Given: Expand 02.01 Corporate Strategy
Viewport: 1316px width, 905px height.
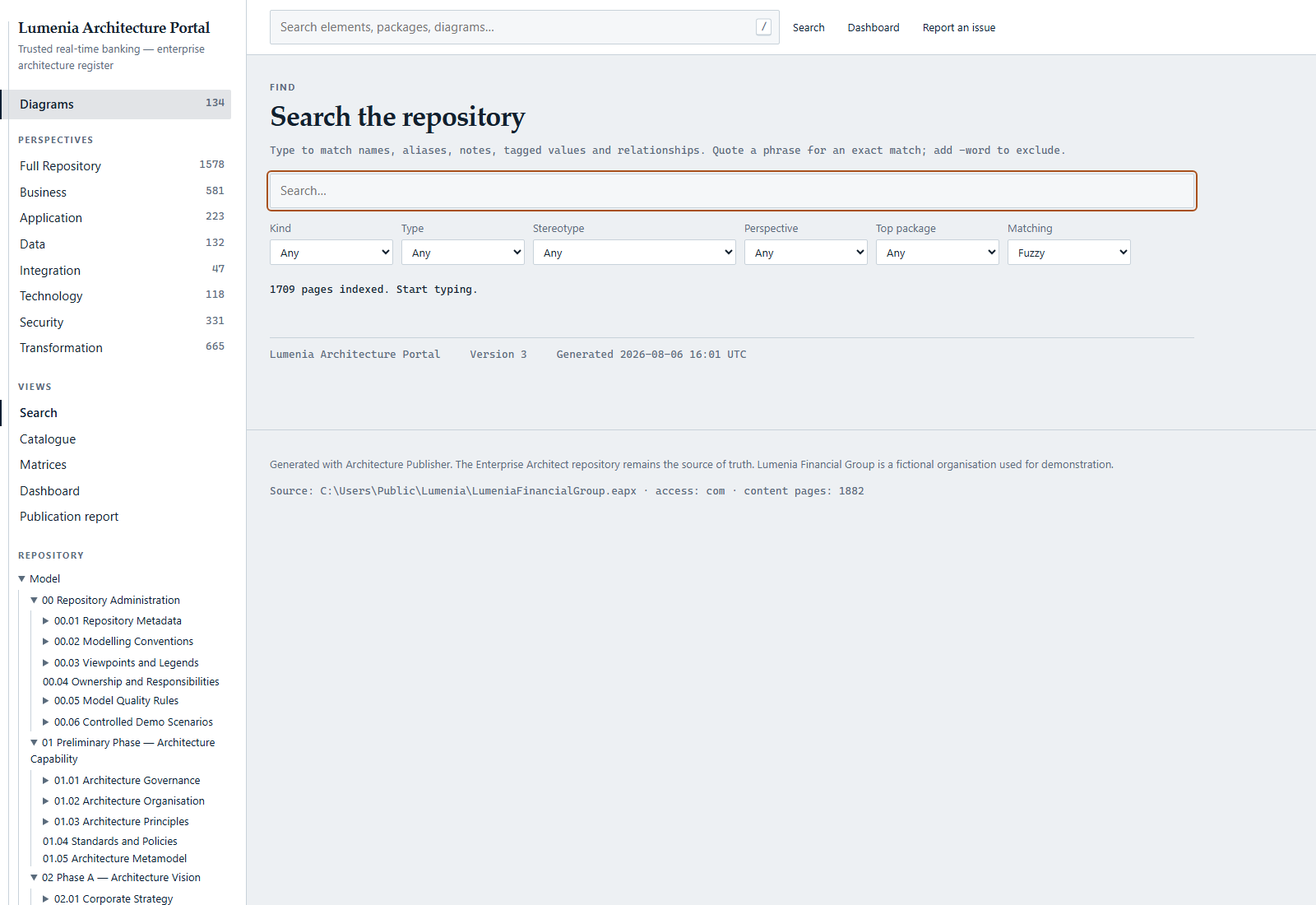Looking at the screenshot, I should click(x=46, y=899).
